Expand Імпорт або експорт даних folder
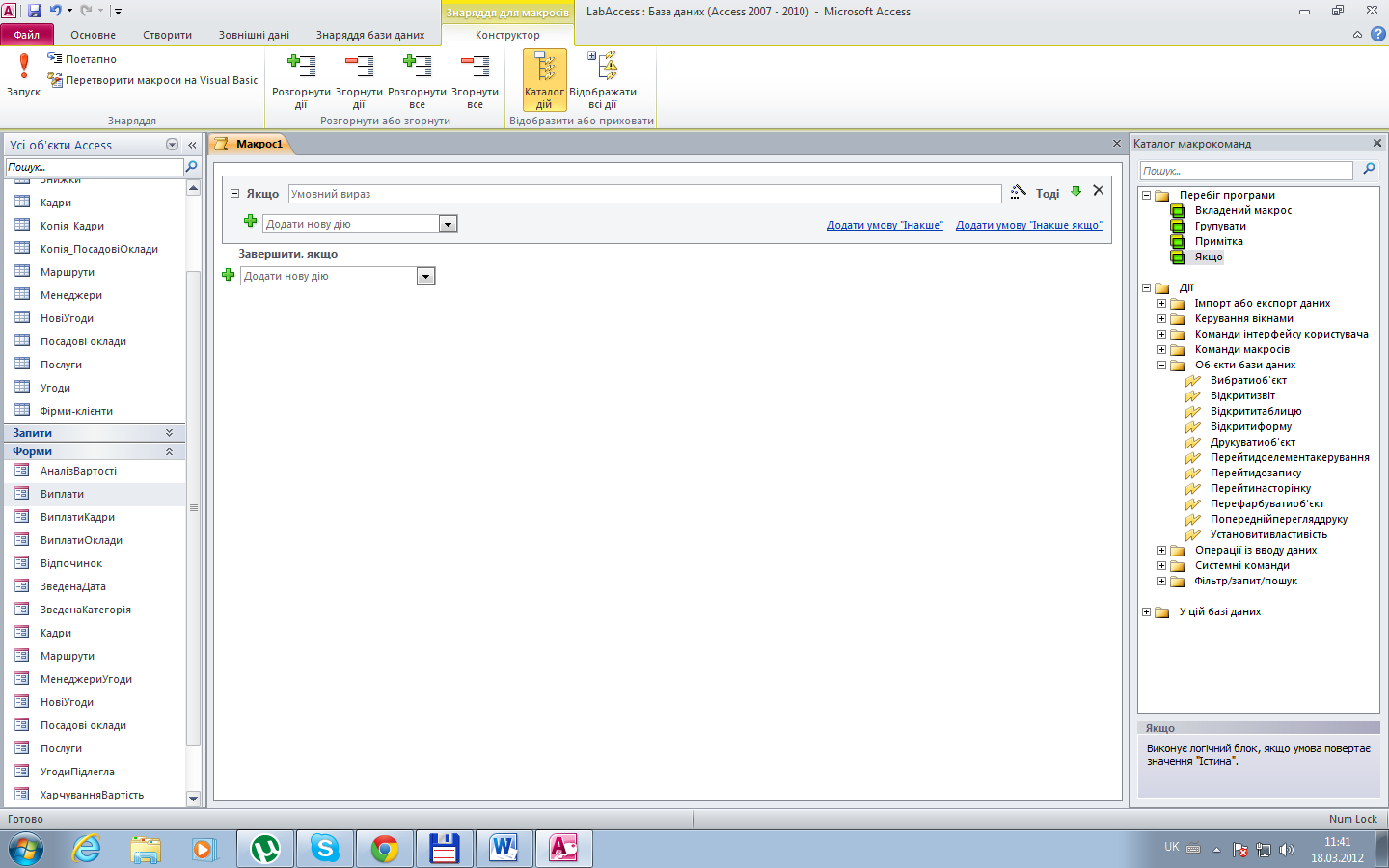Viewport: 1389px width, 868px height. [1161, 303]
